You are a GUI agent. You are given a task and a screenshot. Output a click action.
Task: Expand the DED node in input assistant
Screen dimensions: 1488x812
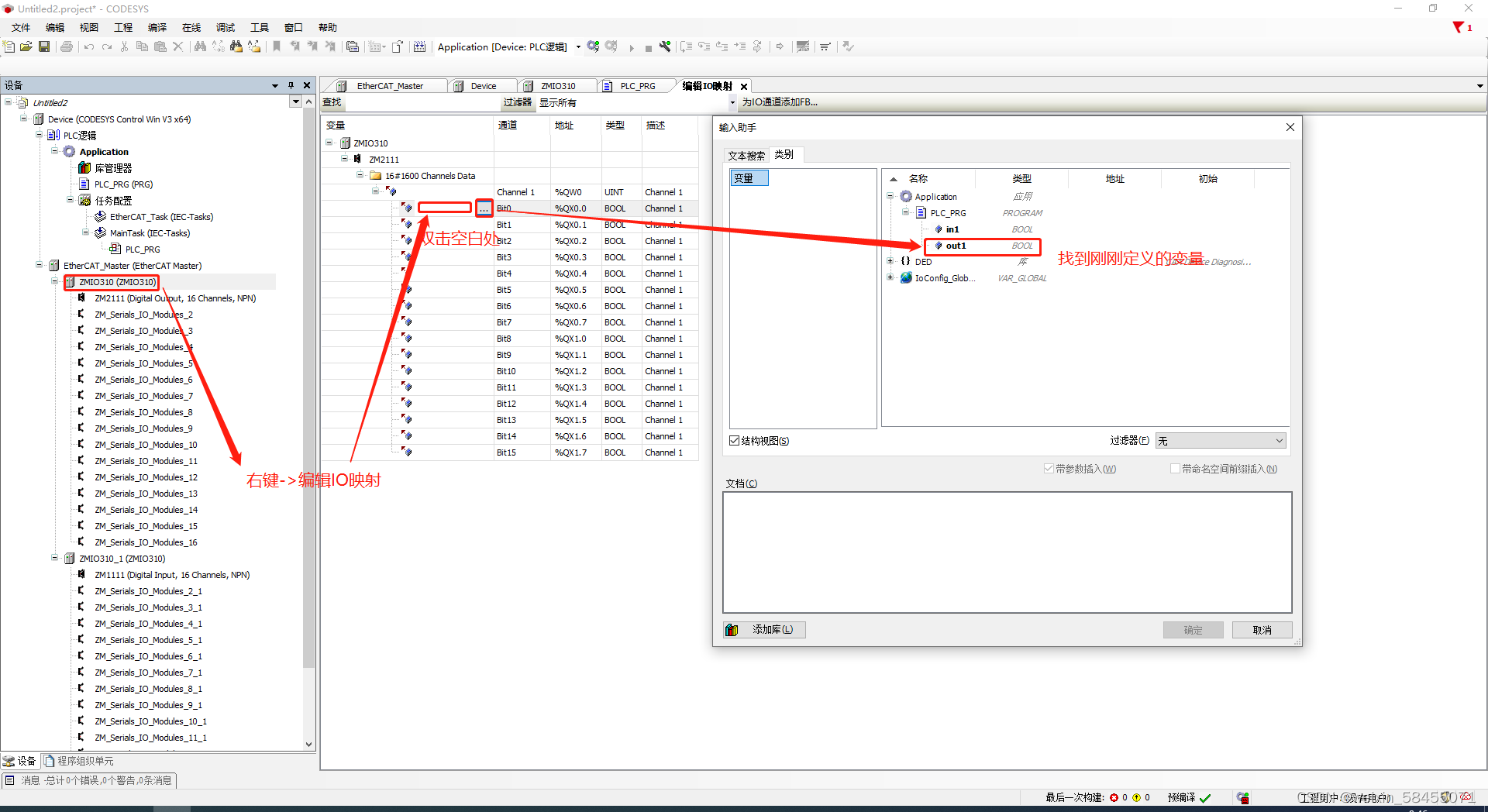890,261
